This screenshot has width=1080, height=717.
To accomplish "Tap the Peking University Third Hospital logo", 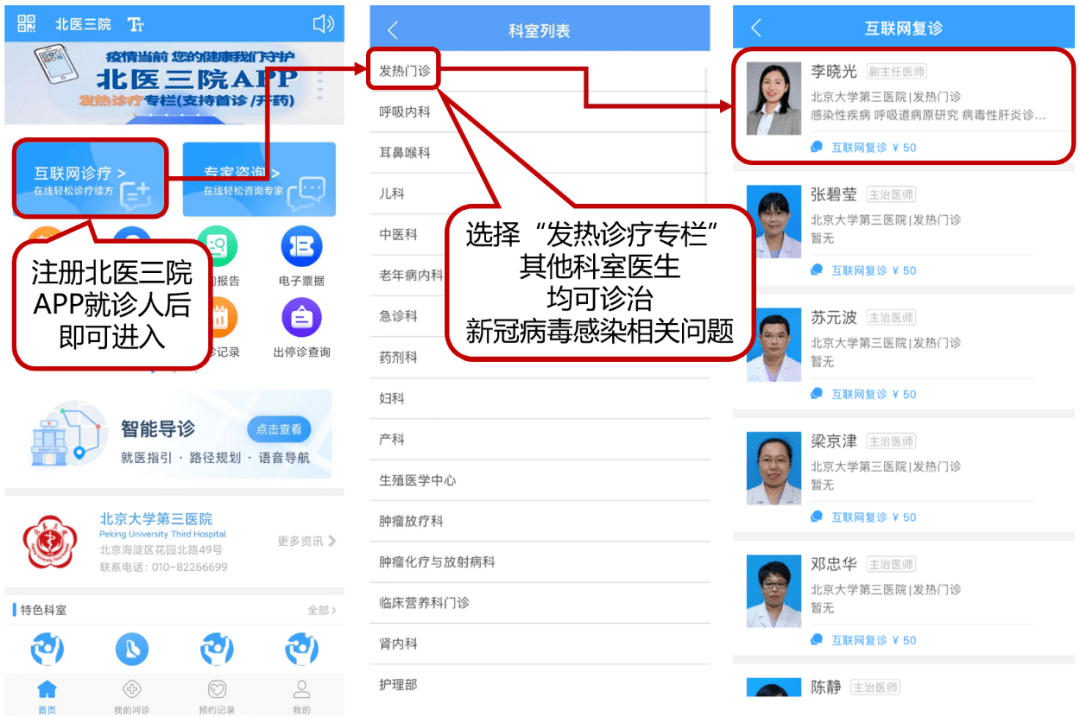I will tap(50, 543).
